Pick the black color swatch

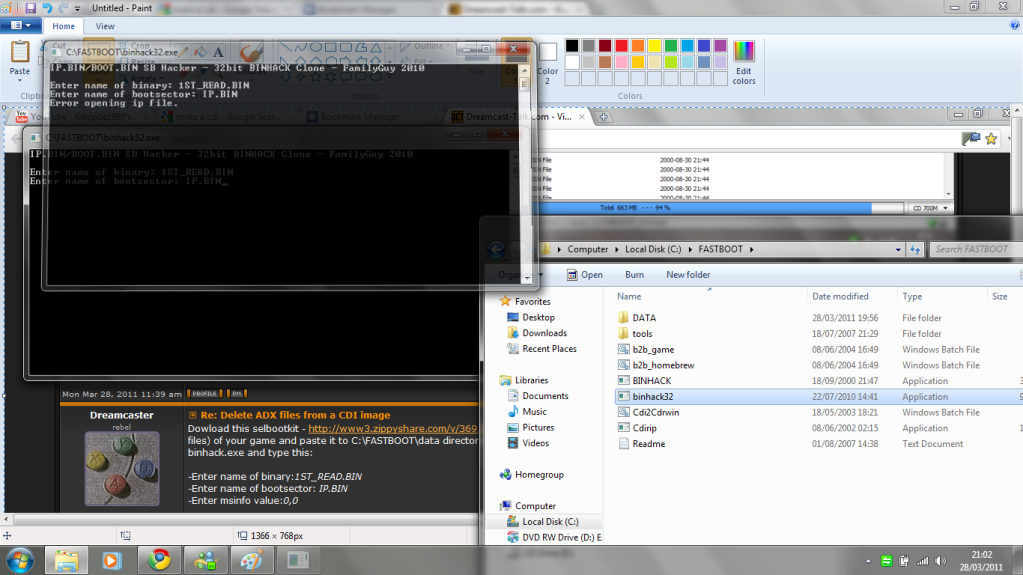click(x=572, y=46)
